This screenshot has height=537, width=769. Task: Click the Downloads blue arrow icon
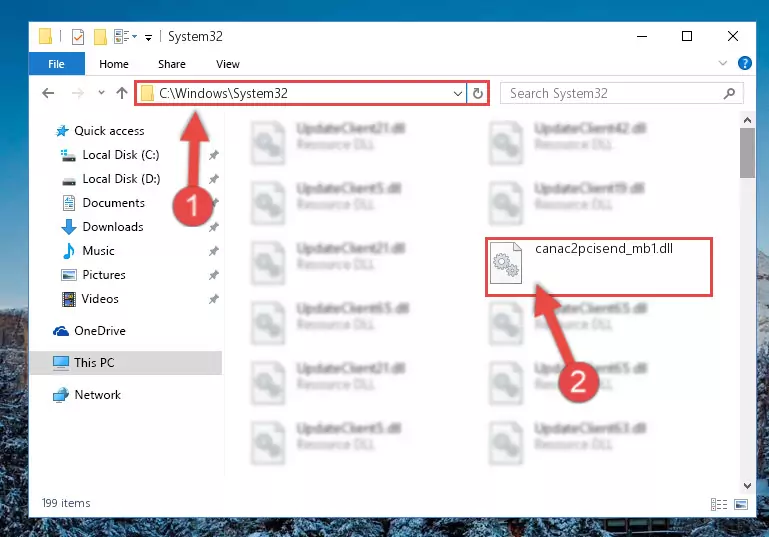(x=69, y=227)
